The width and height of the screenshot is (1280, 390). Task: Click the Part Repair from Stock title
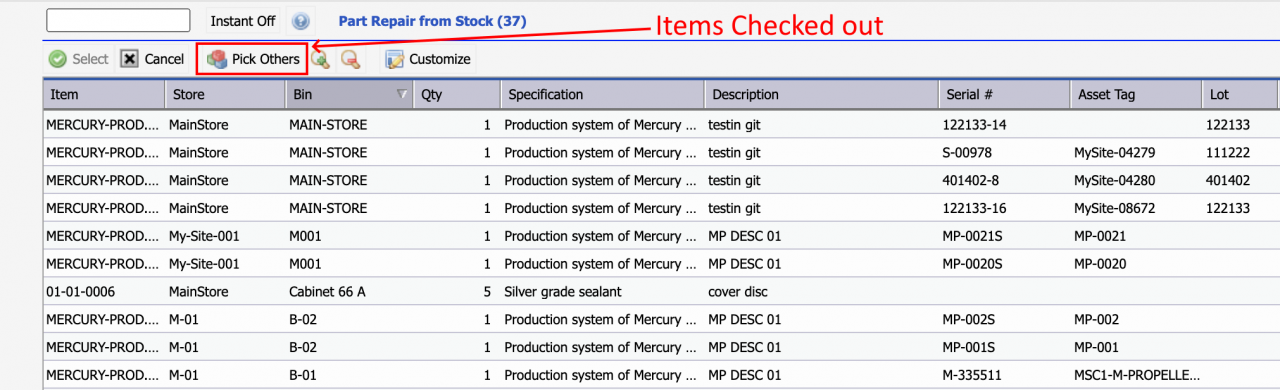(x=433, y=20)
